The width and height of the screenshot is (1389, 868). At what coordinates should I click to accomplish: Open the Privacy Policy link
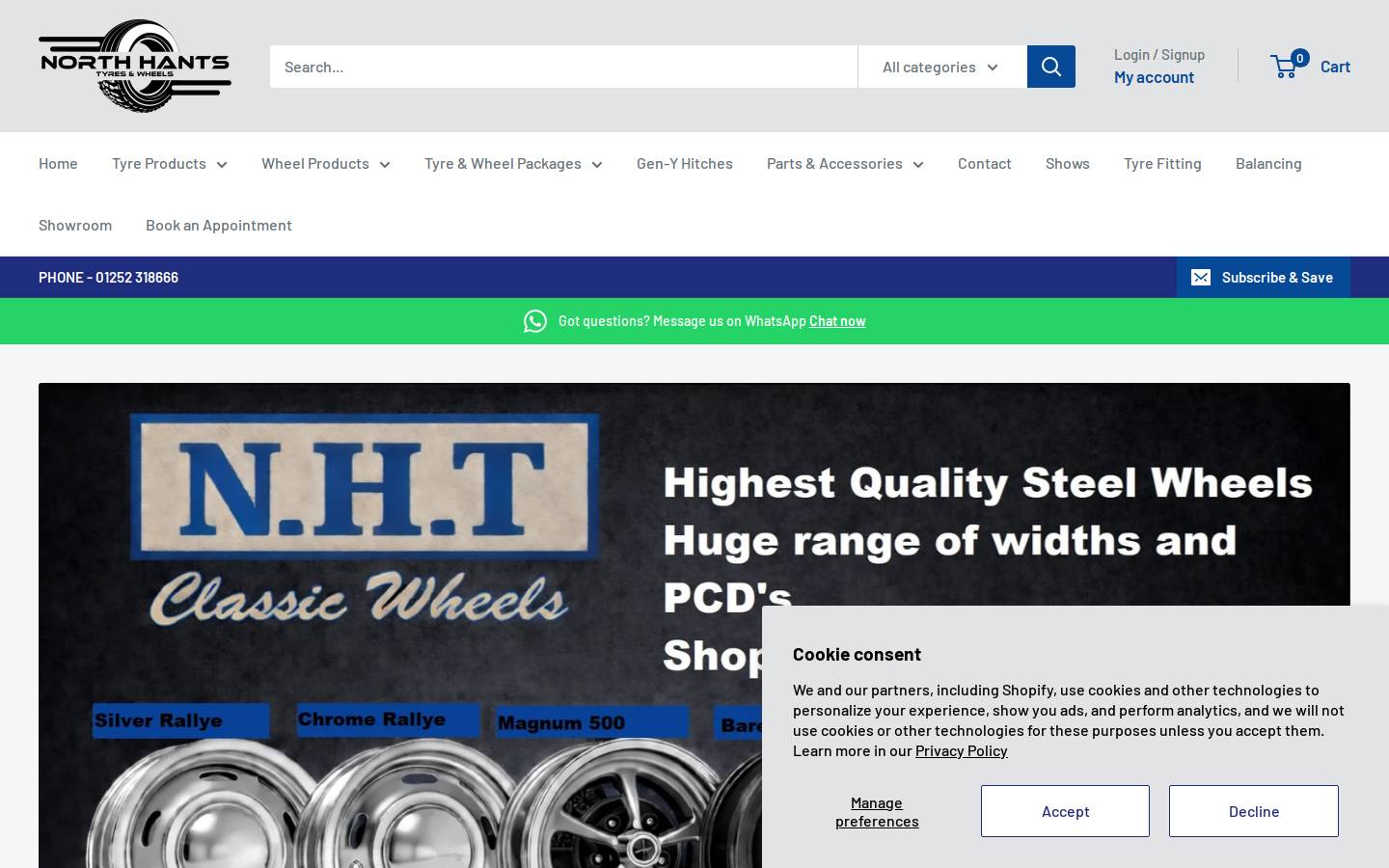tap(961, 750)
